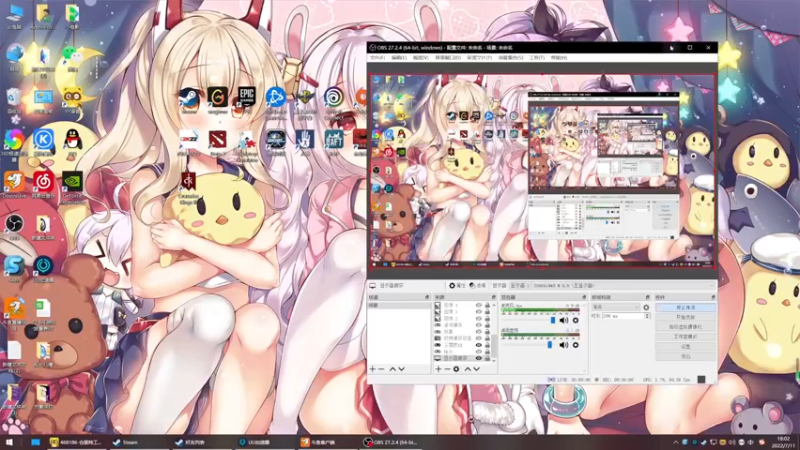Lock the video capture device source
Viewport: 800px width, 450px height.
pos(487,338)
